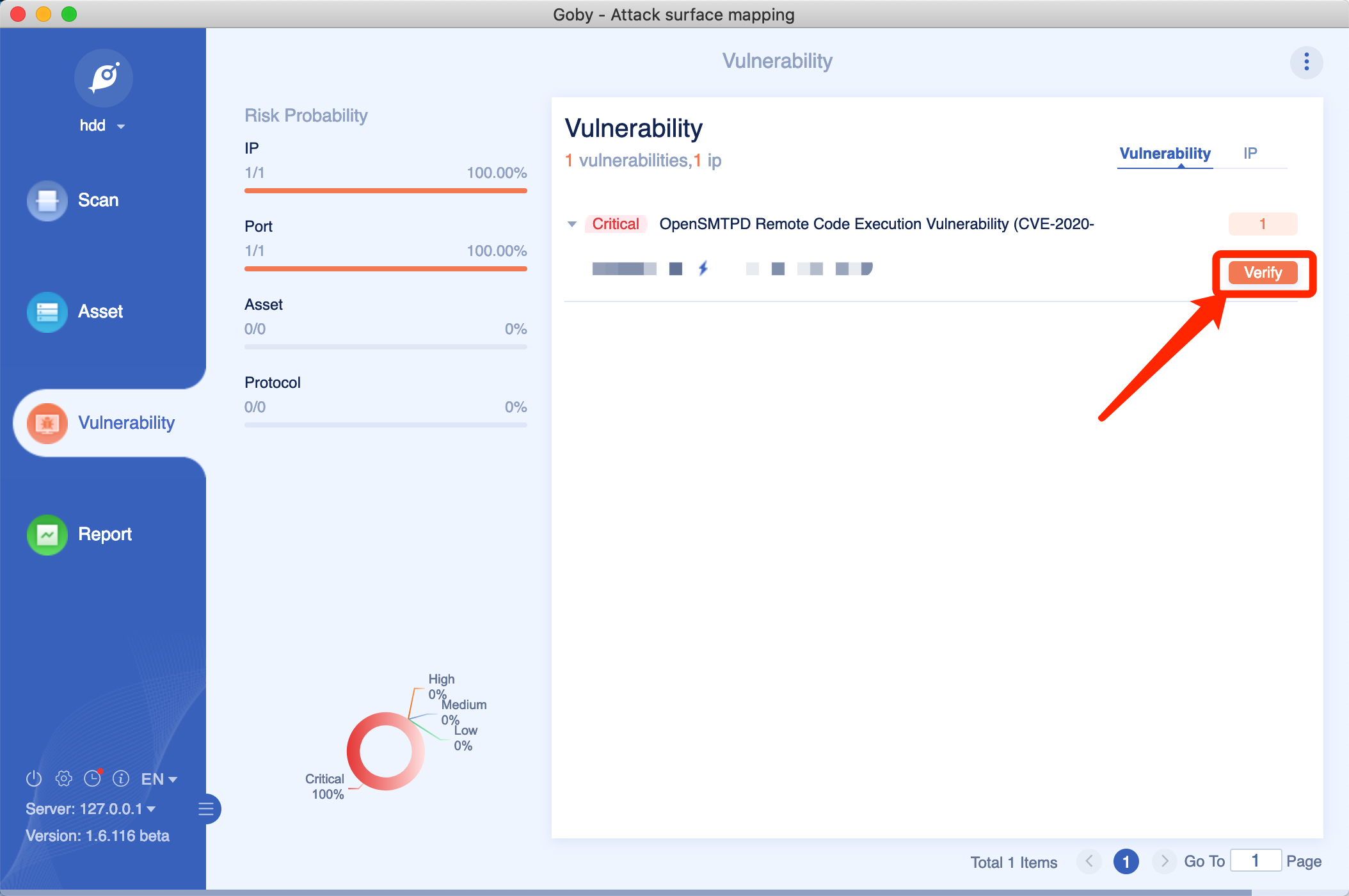Switch to the IP tab
This screenshot has height=896, width=1349.
[x=1253, y=152]
